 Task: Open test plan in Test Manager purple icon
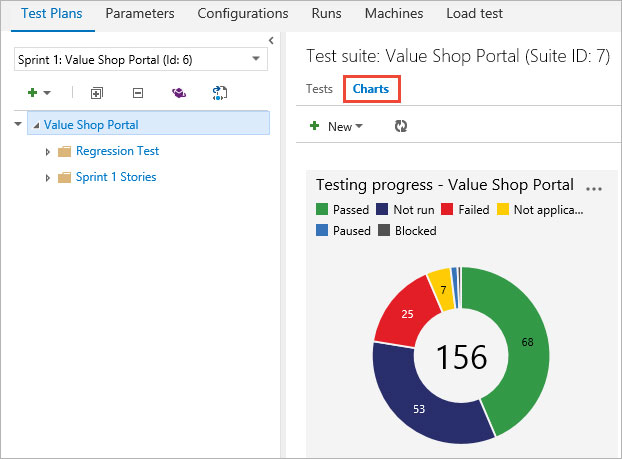click(179, 93)
